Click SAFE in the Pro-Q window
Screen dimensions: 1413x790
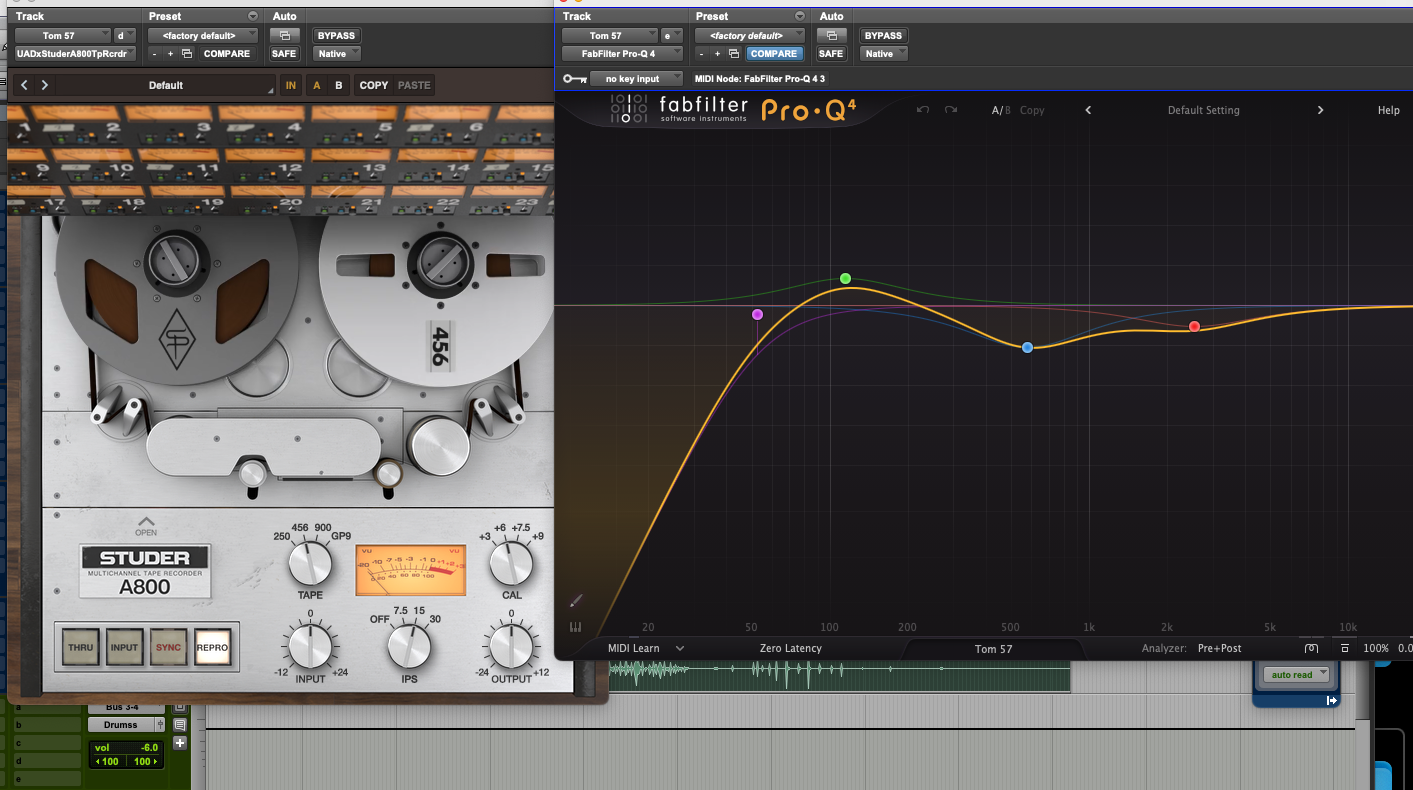[831, 54]
